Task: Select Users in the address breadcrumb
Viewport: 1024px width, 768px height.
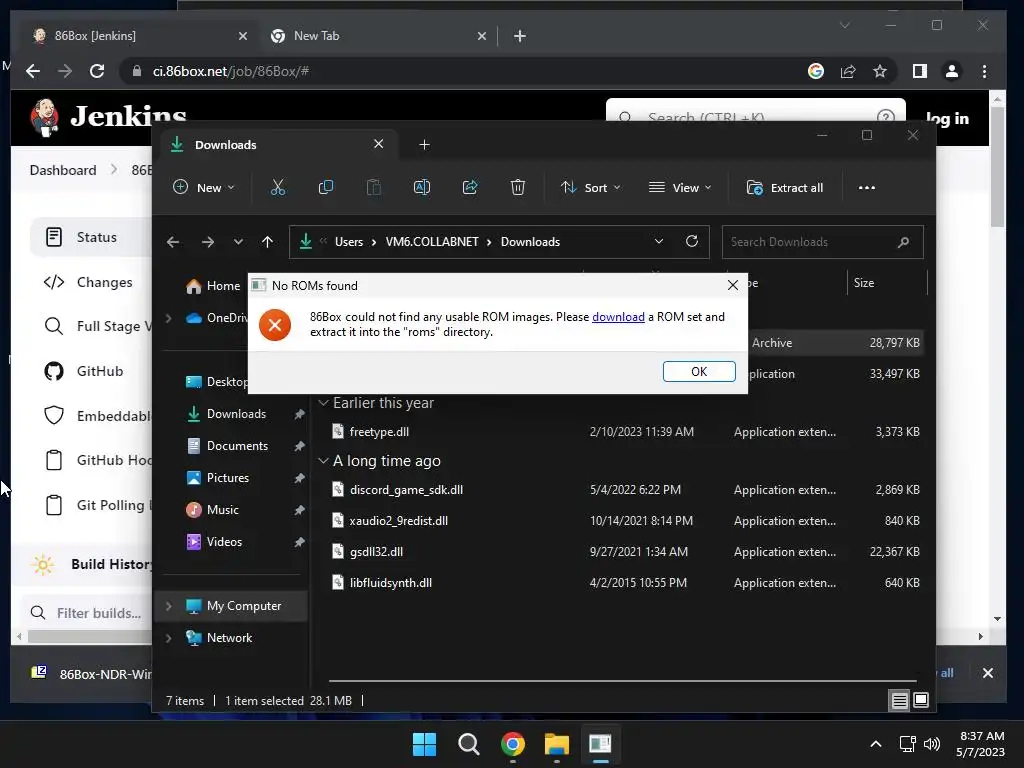Action: [x=349, y=242]
